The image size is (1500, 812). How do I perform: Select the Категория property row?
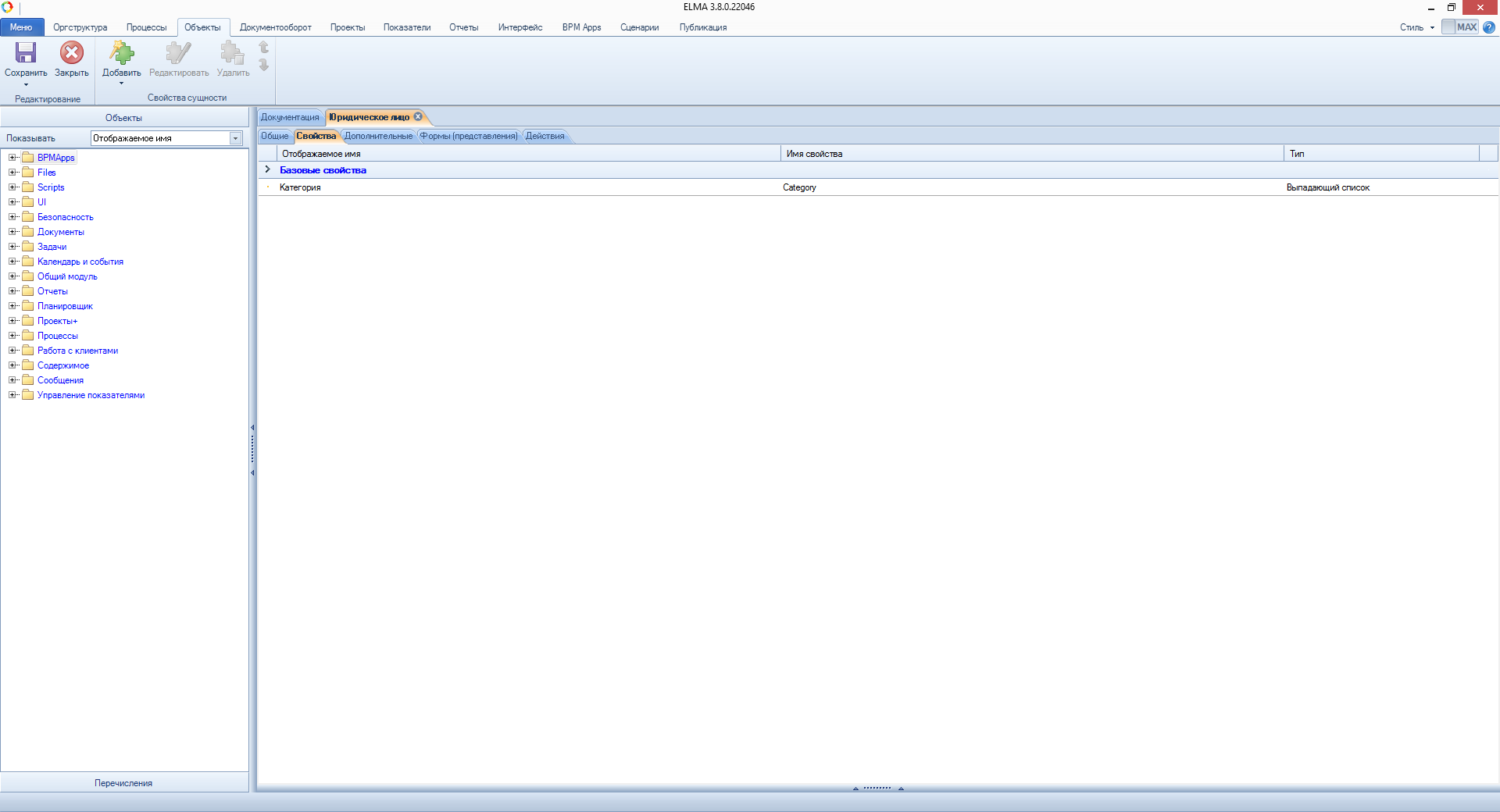(x=300, y=187)
